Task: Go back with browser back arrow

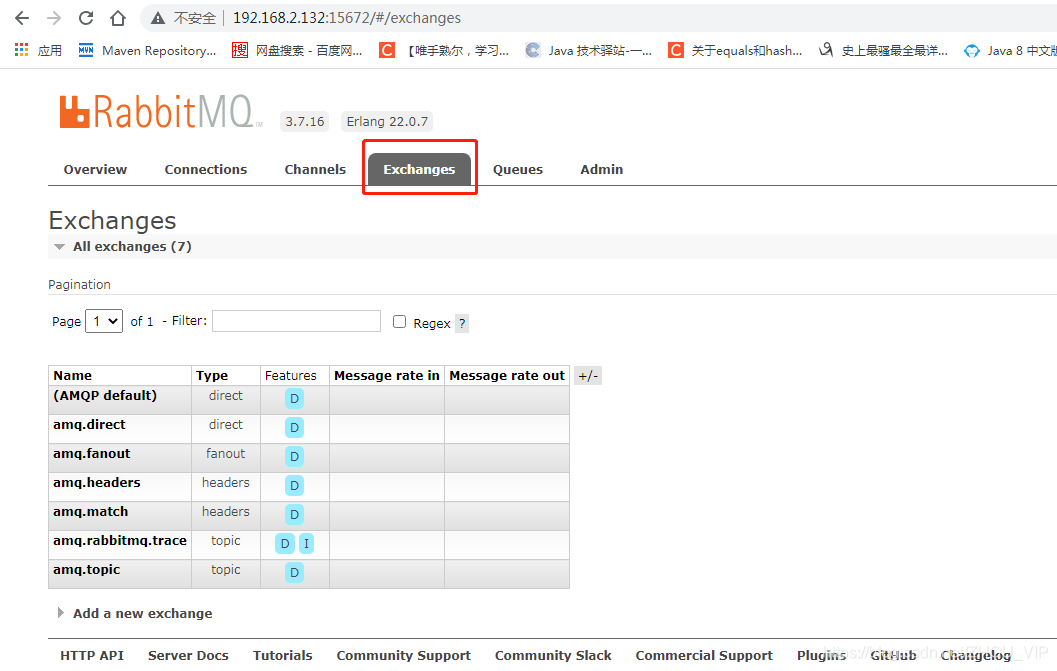Action: pyautogui.click(x=22, y=18)
